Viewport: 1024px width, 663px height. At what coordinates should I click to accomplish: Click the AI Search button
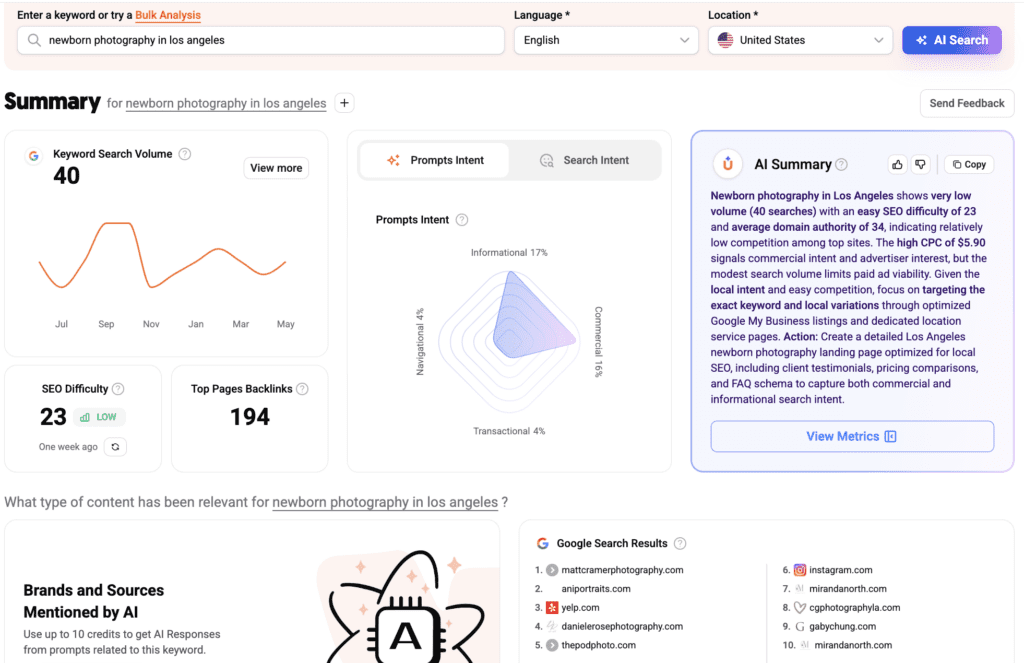952,40
